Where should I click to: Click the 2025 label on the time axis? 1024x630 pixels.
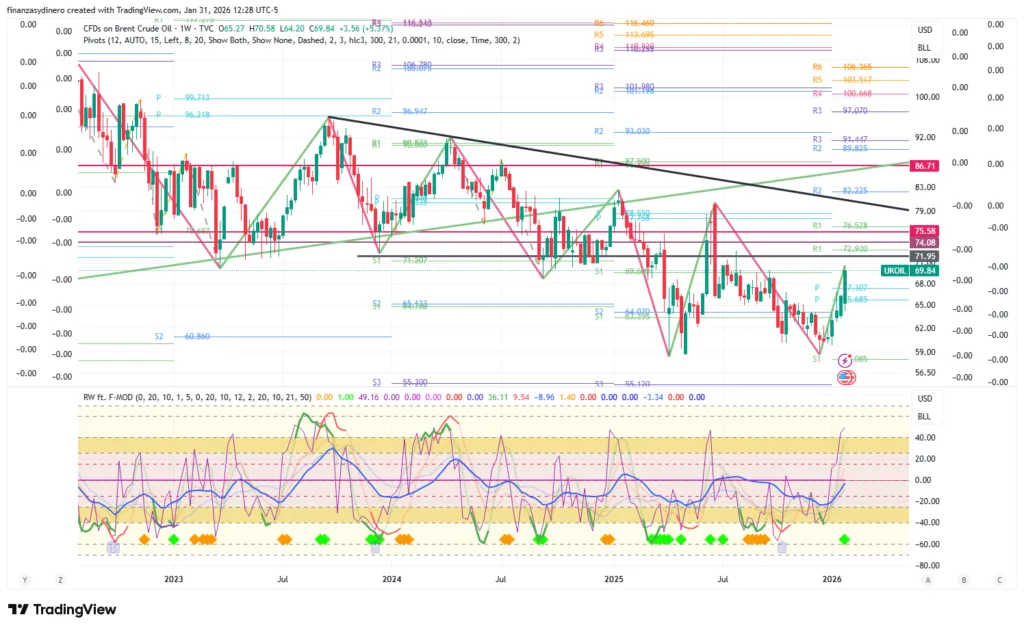pyautogui.click(x=613, y=579)
